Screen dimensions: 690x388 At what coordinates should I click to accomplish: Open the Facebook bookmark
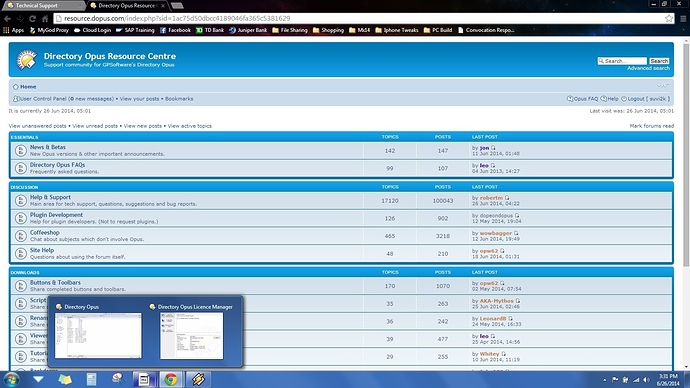click(175, 30)
